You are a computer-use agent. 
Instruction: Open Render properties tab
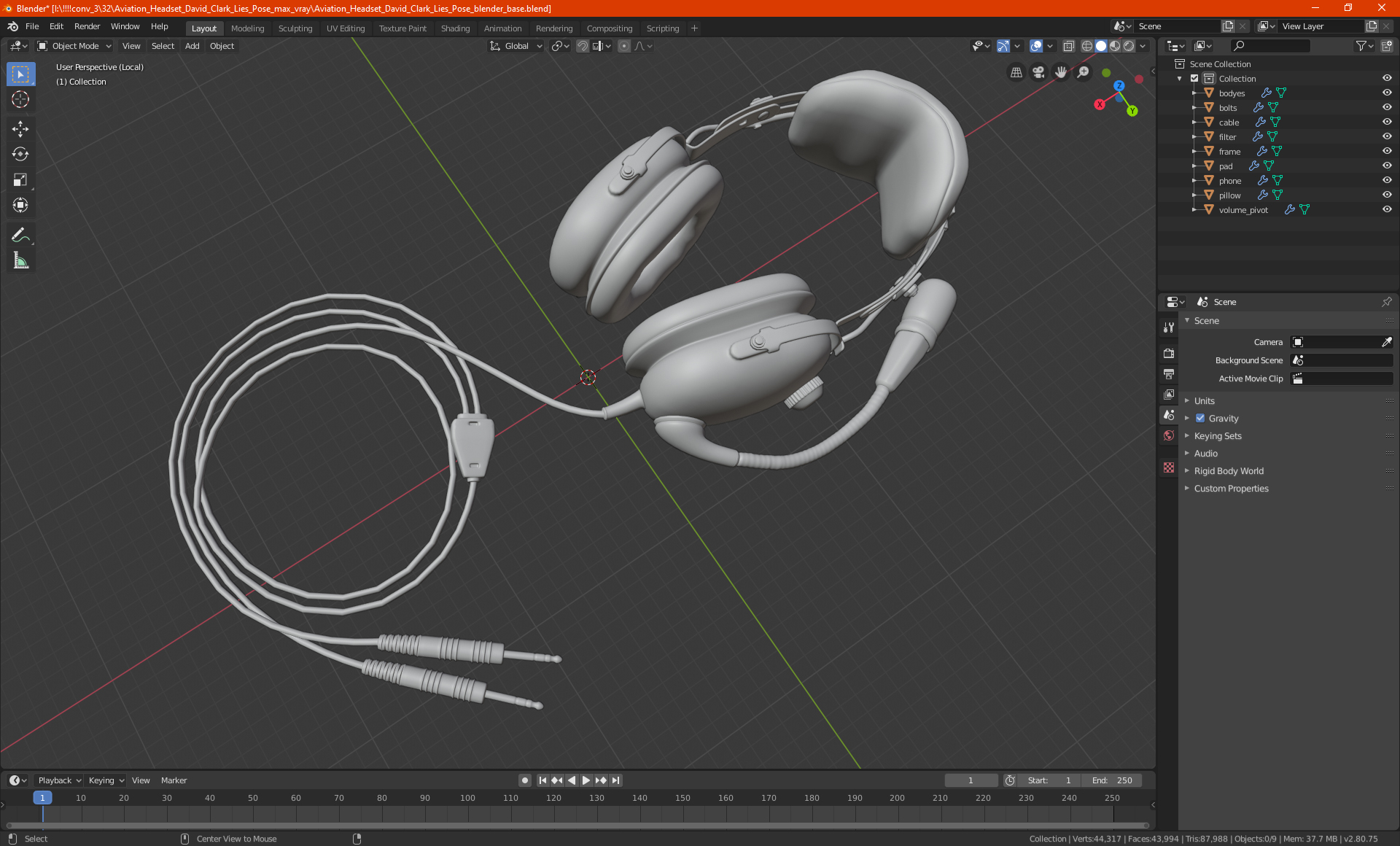coord(1169,353)
